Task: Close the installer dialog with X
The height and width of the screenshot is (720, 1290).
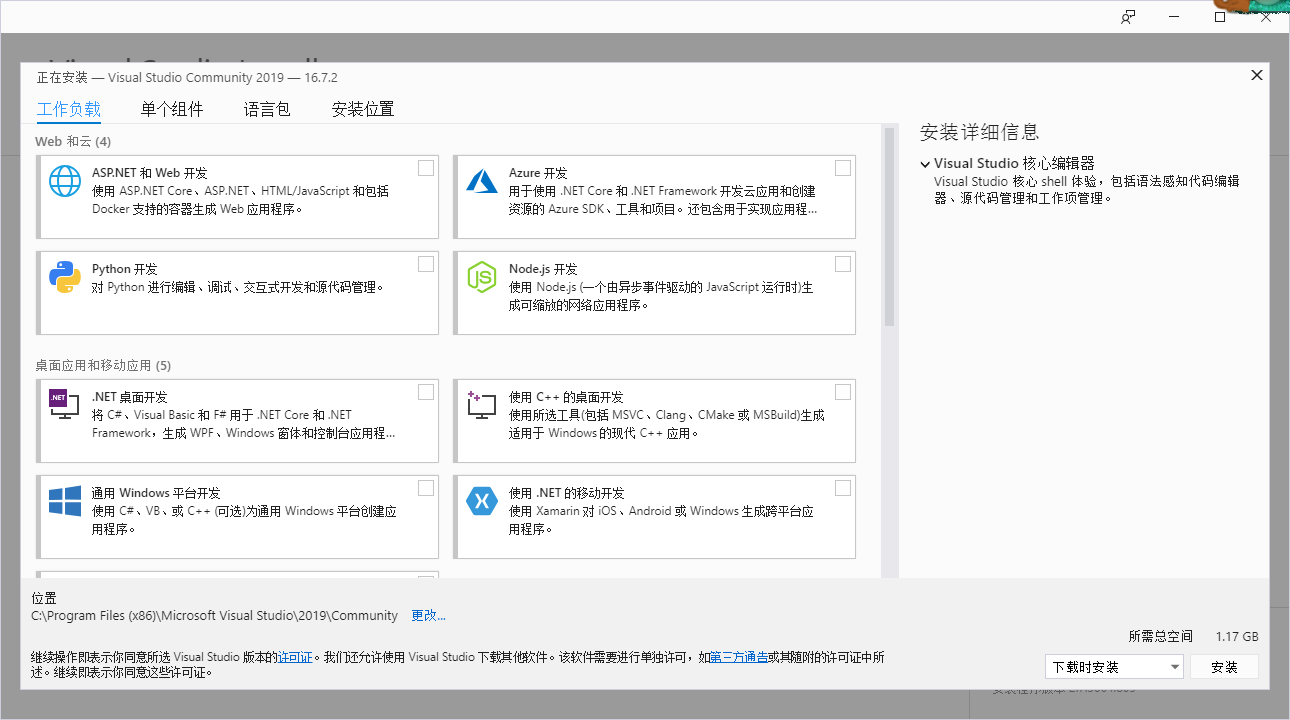Action: [x=1257, y=75]
